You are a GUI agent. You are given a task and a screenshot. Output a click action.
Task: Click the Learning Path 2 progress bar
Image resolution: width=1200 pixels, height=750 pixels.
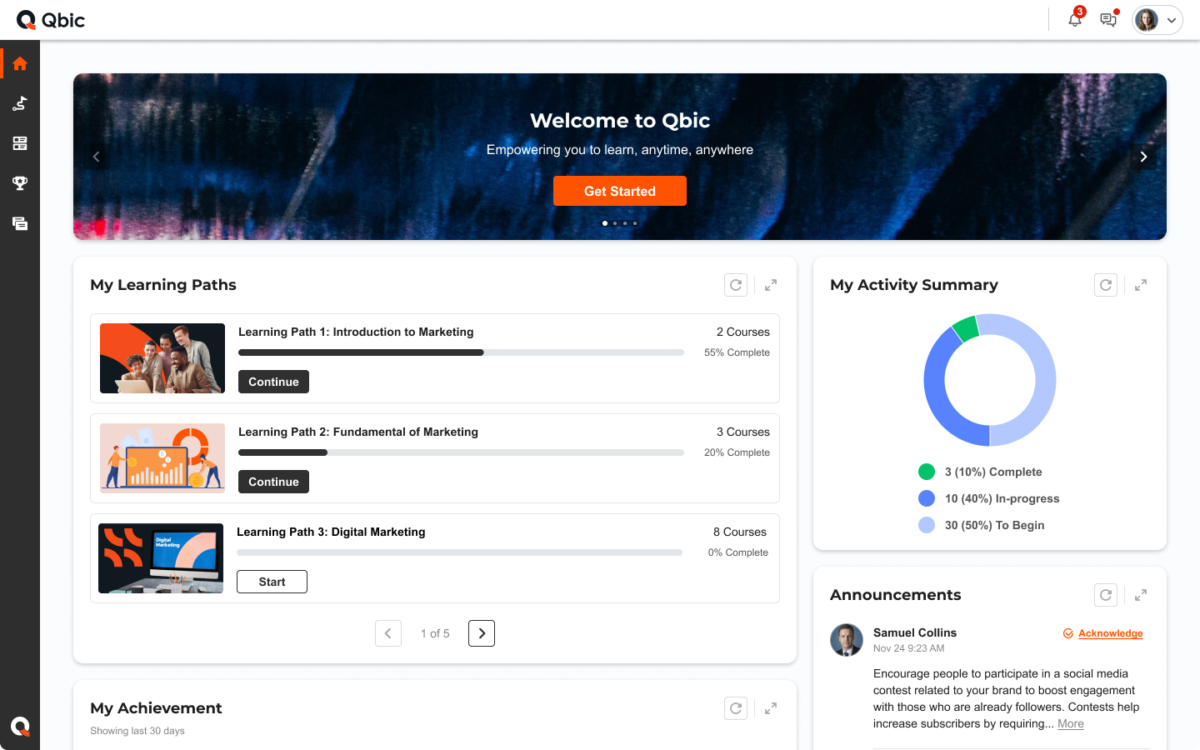[459, 452]
